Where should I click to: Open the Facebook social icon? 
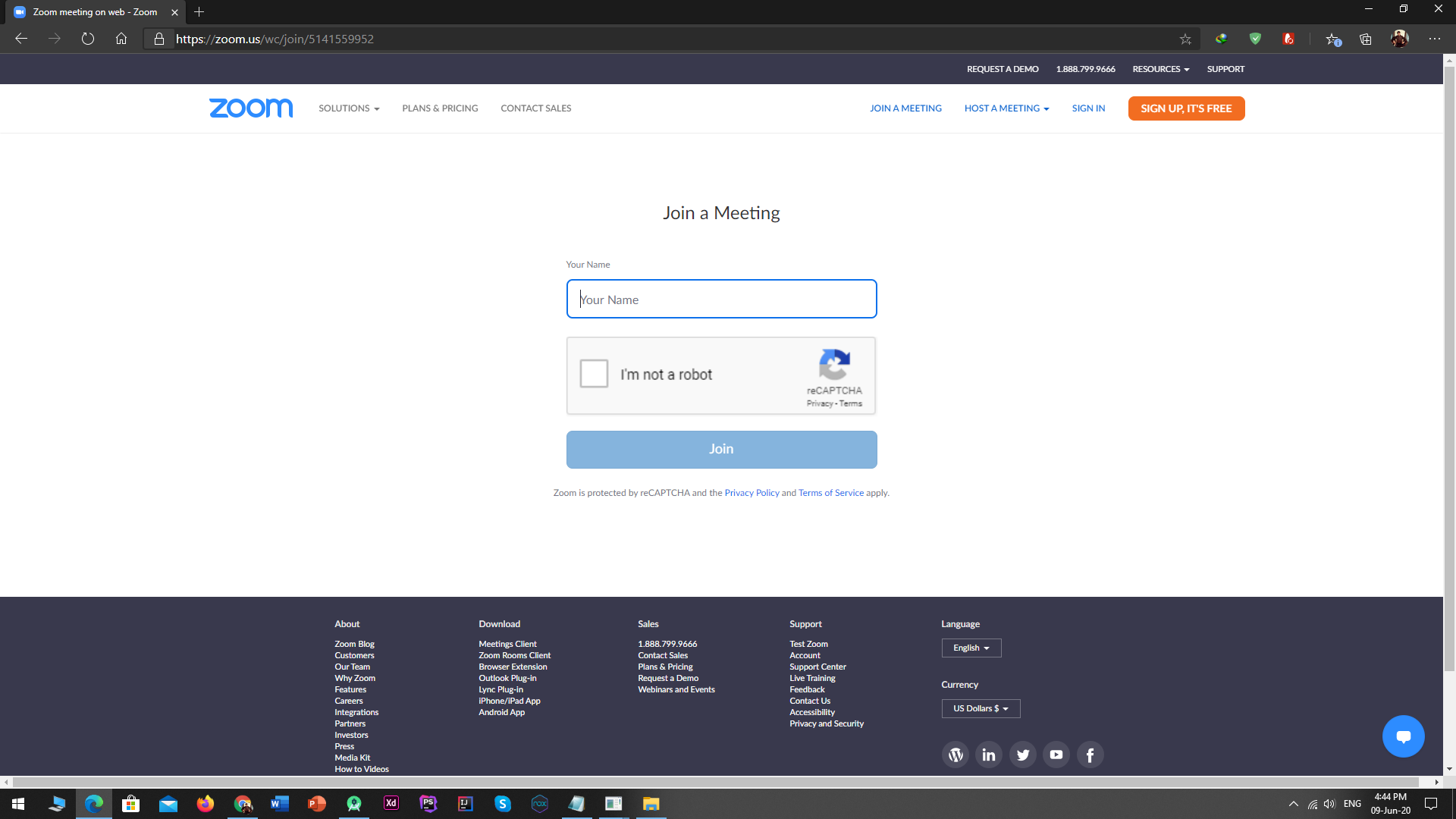1090,755
